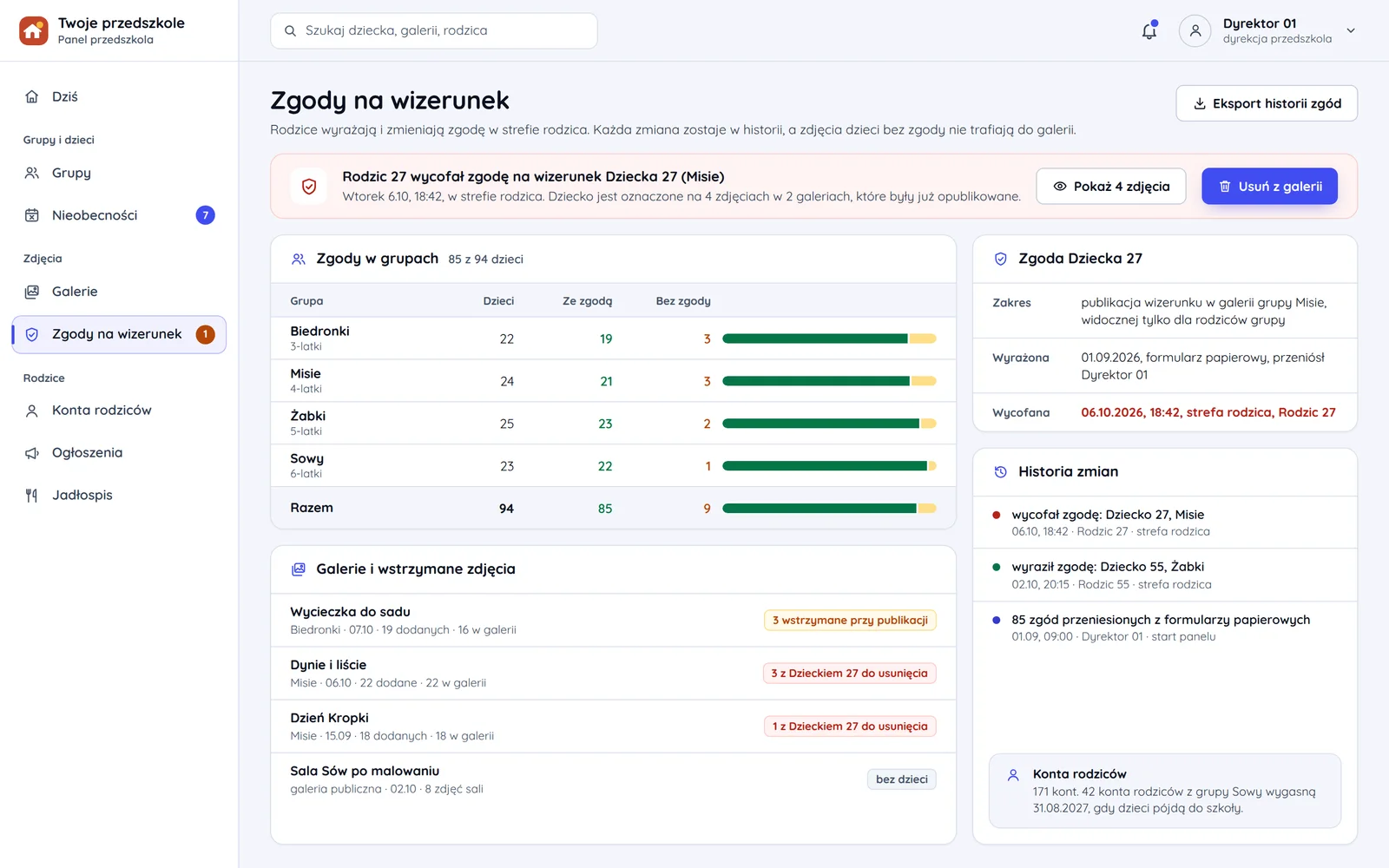Click the Twoje przedszkole house logo
The height and width of the screenshot is (868, 1389).
34,30
